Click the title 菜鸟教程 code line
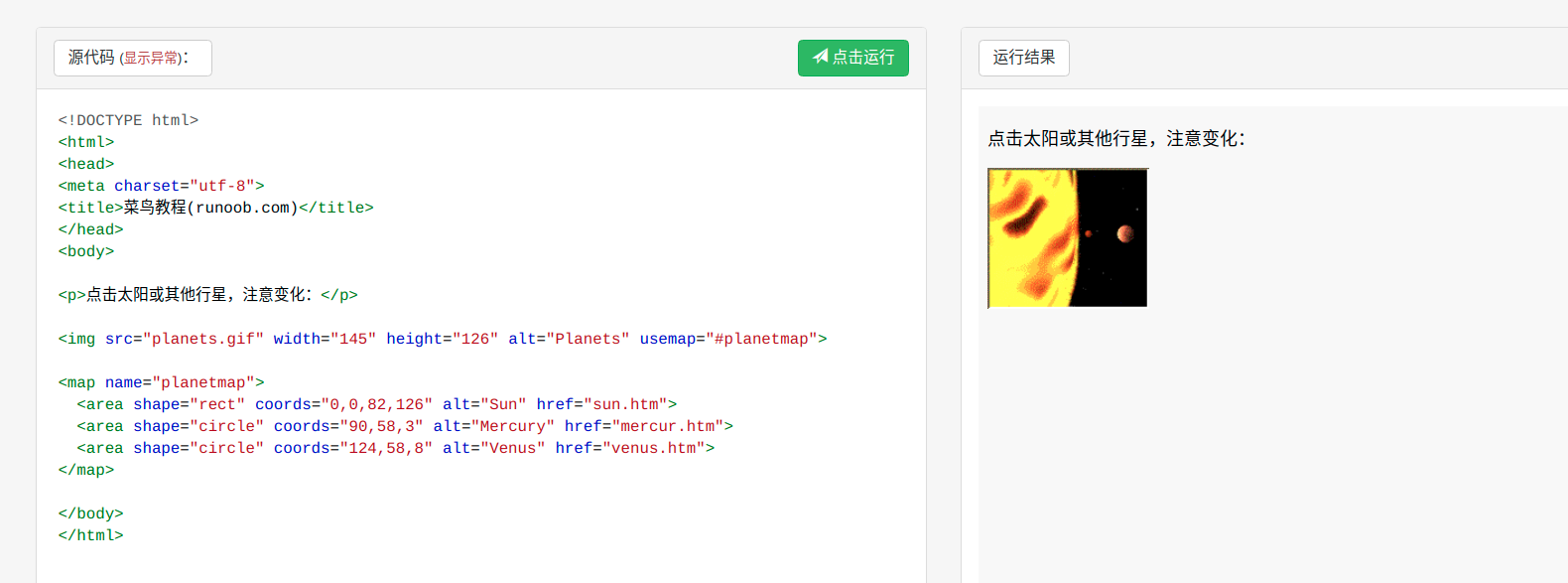Screen dimensions: 1568x583 (x=215, y=208)
